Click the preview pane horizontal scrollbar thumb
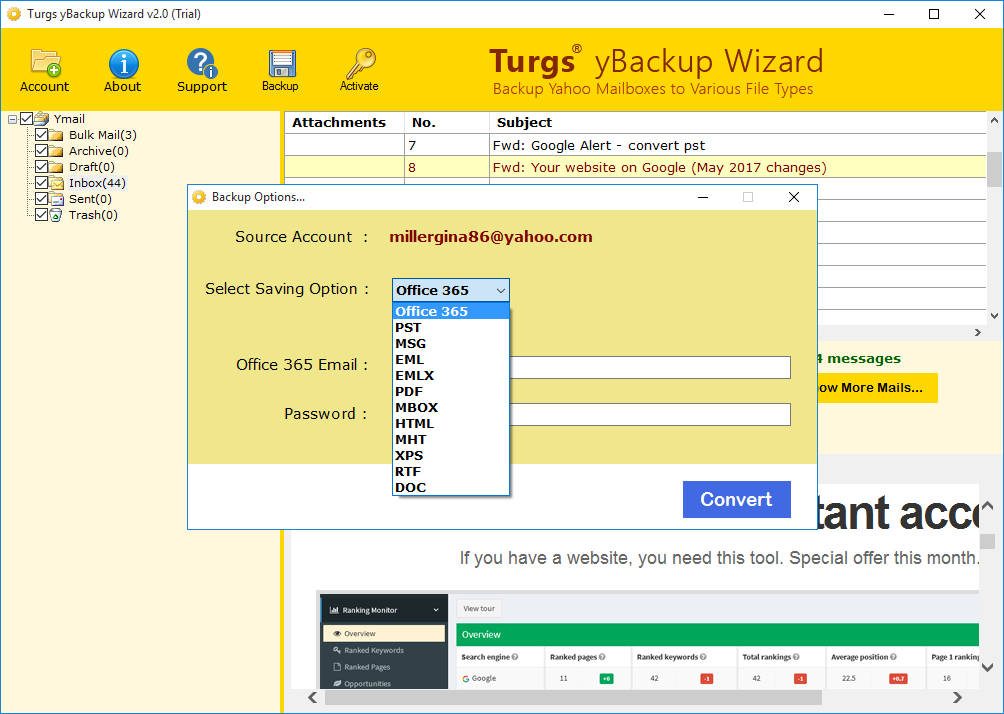Viewport: 1004px width, 714px height. 573,697
